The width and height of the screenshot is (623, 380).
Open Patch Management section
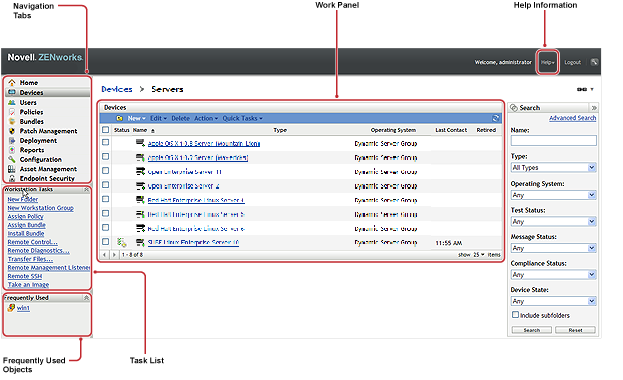click(48, 131)
